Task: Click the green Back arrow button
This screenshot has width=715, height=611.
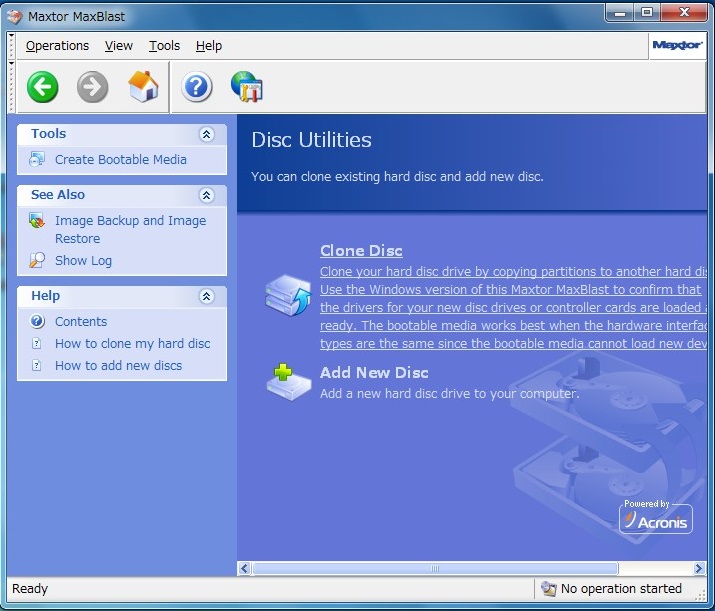Action: pyautogui.click(x=42, y=87)
